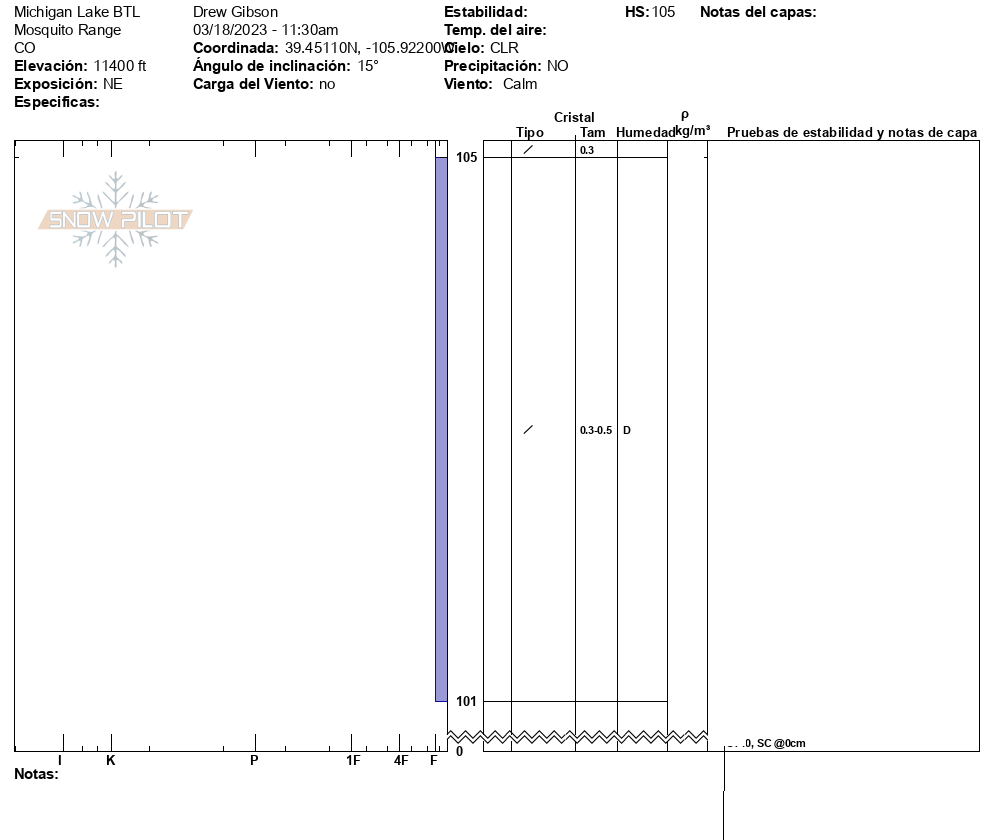Click the Humedad column header
Screen dimensions: 994x840
point(645,132)
